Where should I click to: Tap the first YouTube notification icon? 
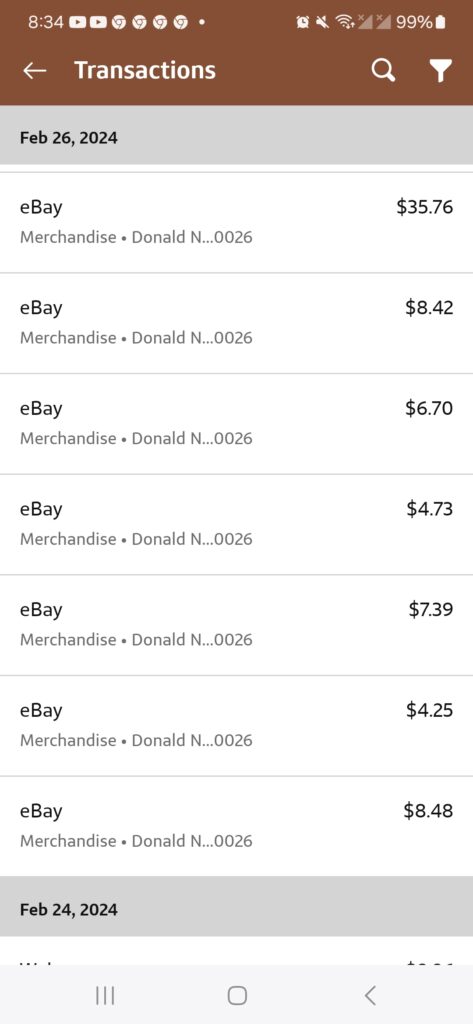tap(77, 22)
